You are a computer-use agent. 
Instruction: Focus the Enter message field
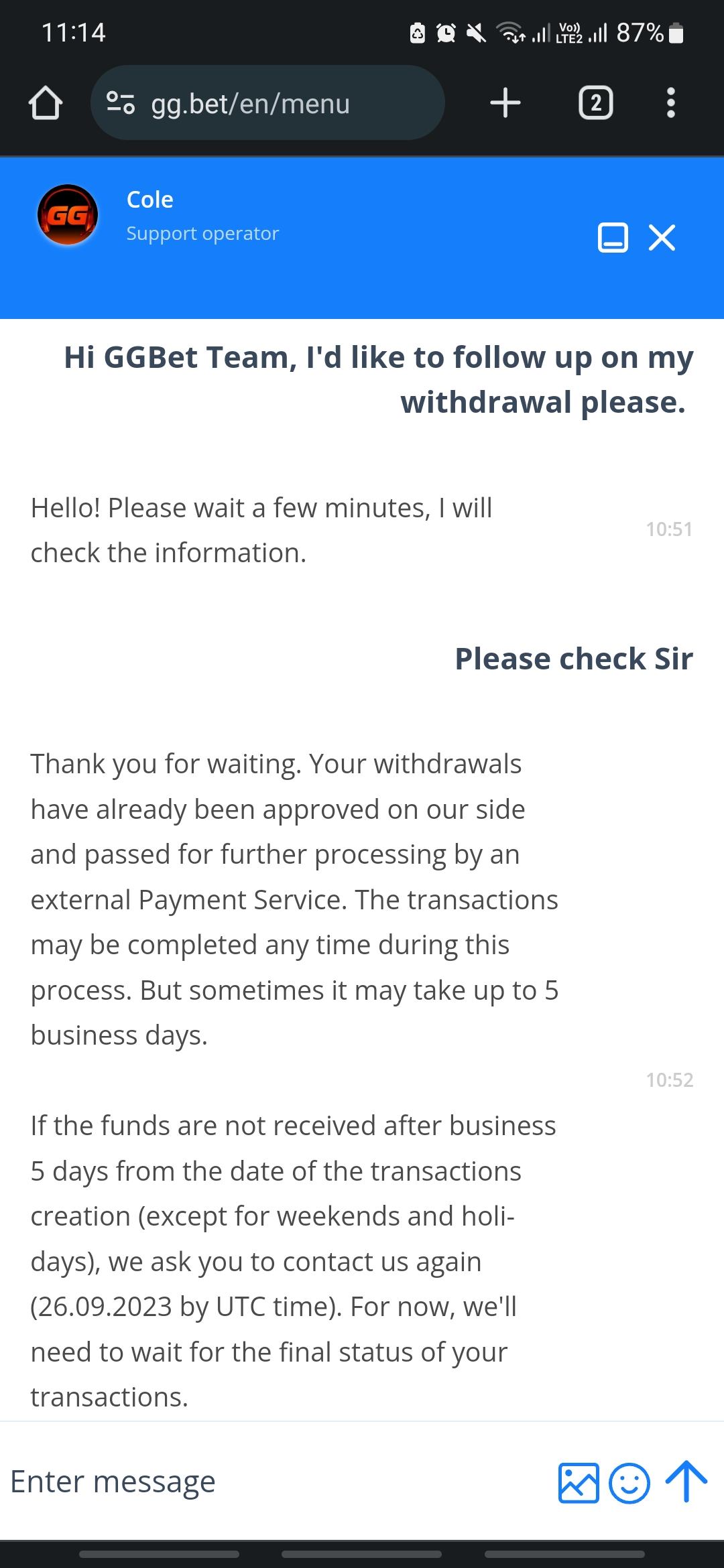click(x=268, y=1482)
